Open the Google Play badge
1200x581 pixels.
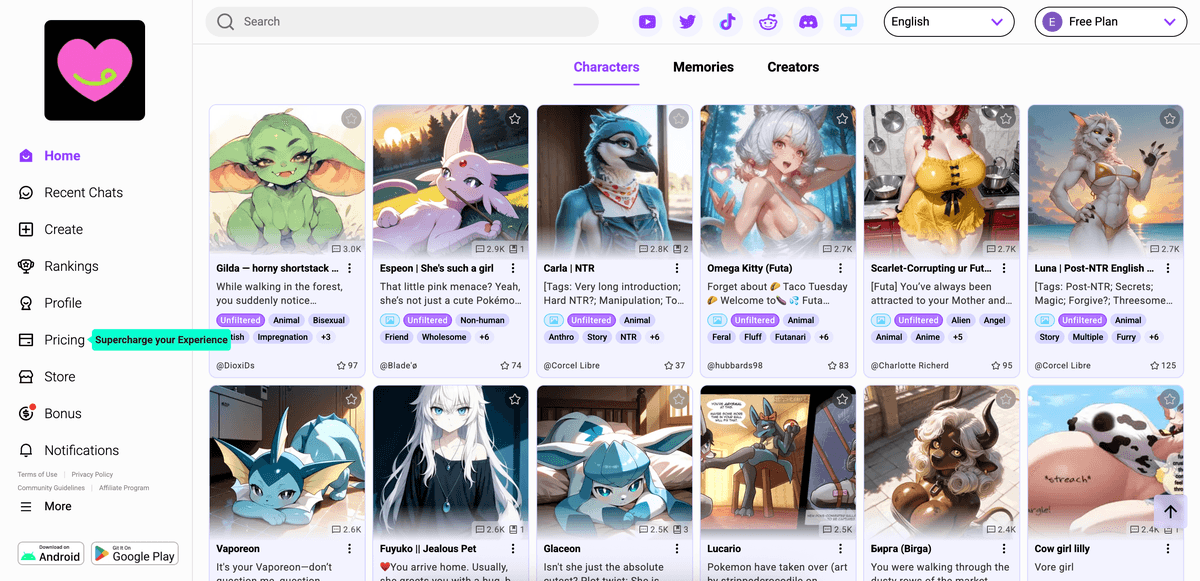(x=134, y=553)
